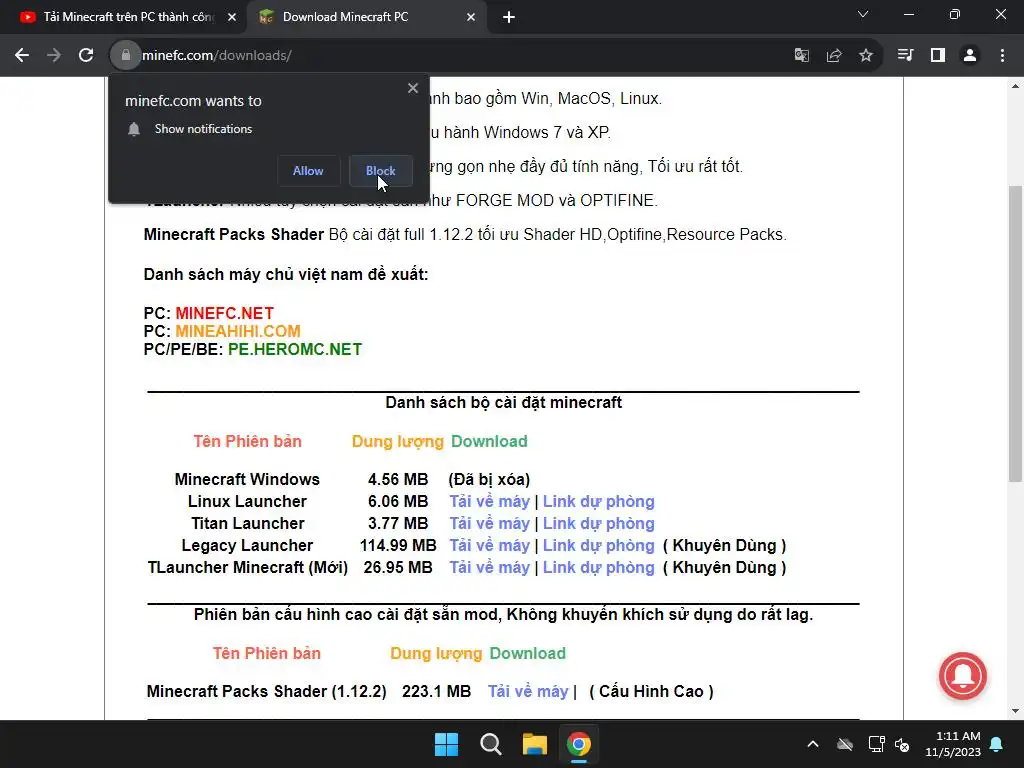Click Link dự phòng for TLauncher Minecraft
1024x768 pixels.
click(598, 568)
